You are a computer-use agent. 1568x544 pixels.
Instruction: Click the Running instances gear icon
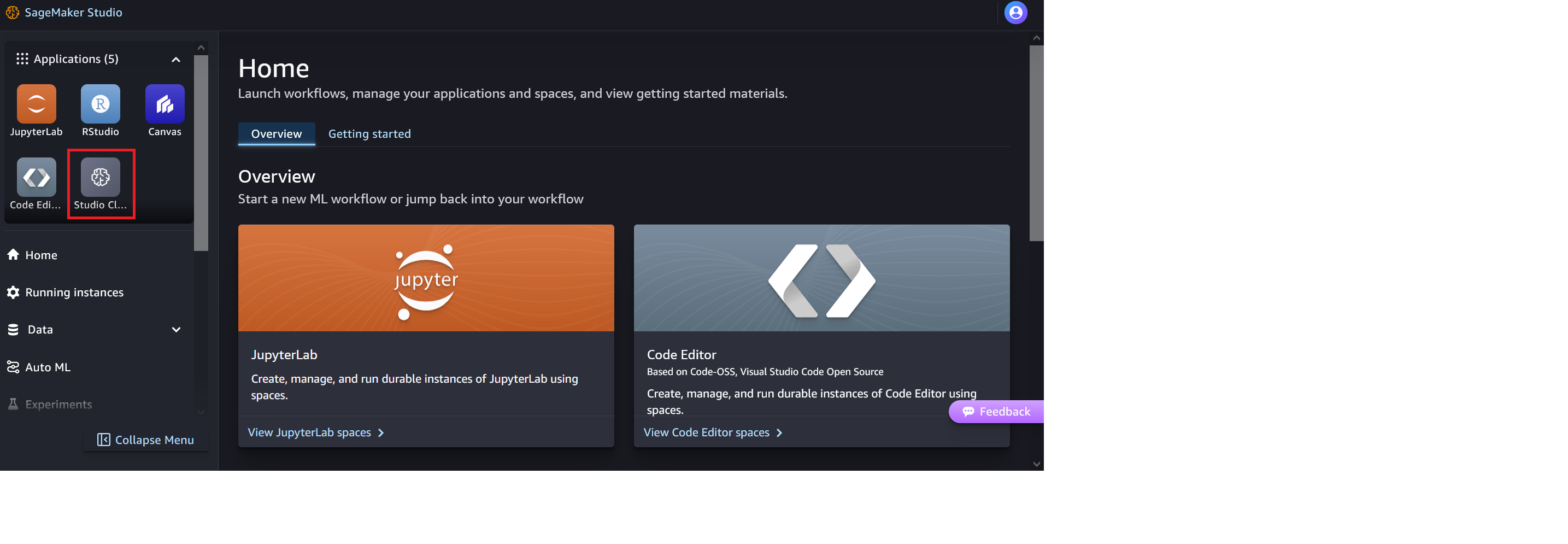tap(13, 293)
